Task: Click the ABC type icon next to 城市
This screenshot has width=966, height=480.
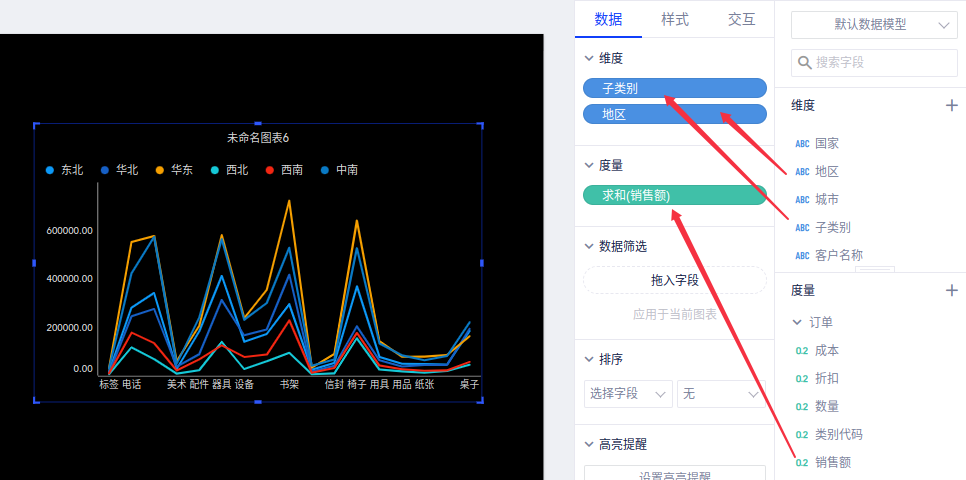Action: click(x=802, y=199)
